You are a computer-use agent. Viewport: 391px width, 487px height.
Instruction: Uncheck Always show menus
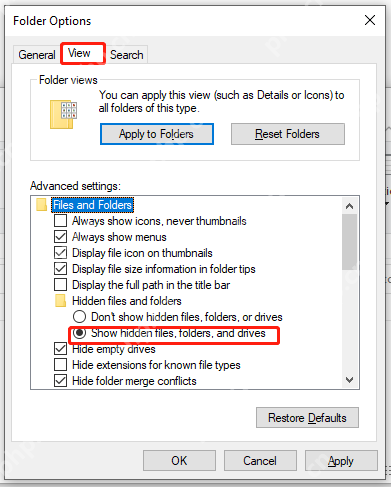tap(60, 237)
